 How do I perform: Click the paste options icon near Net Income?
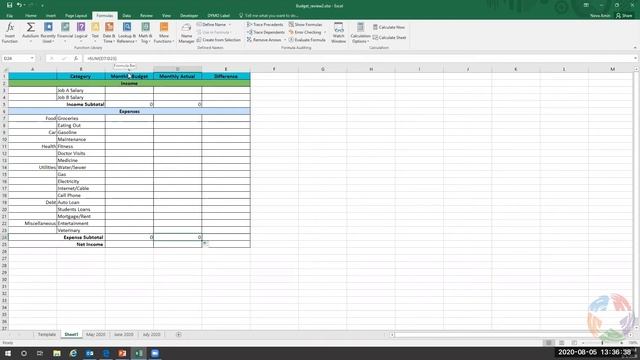[x=205, y=243]
